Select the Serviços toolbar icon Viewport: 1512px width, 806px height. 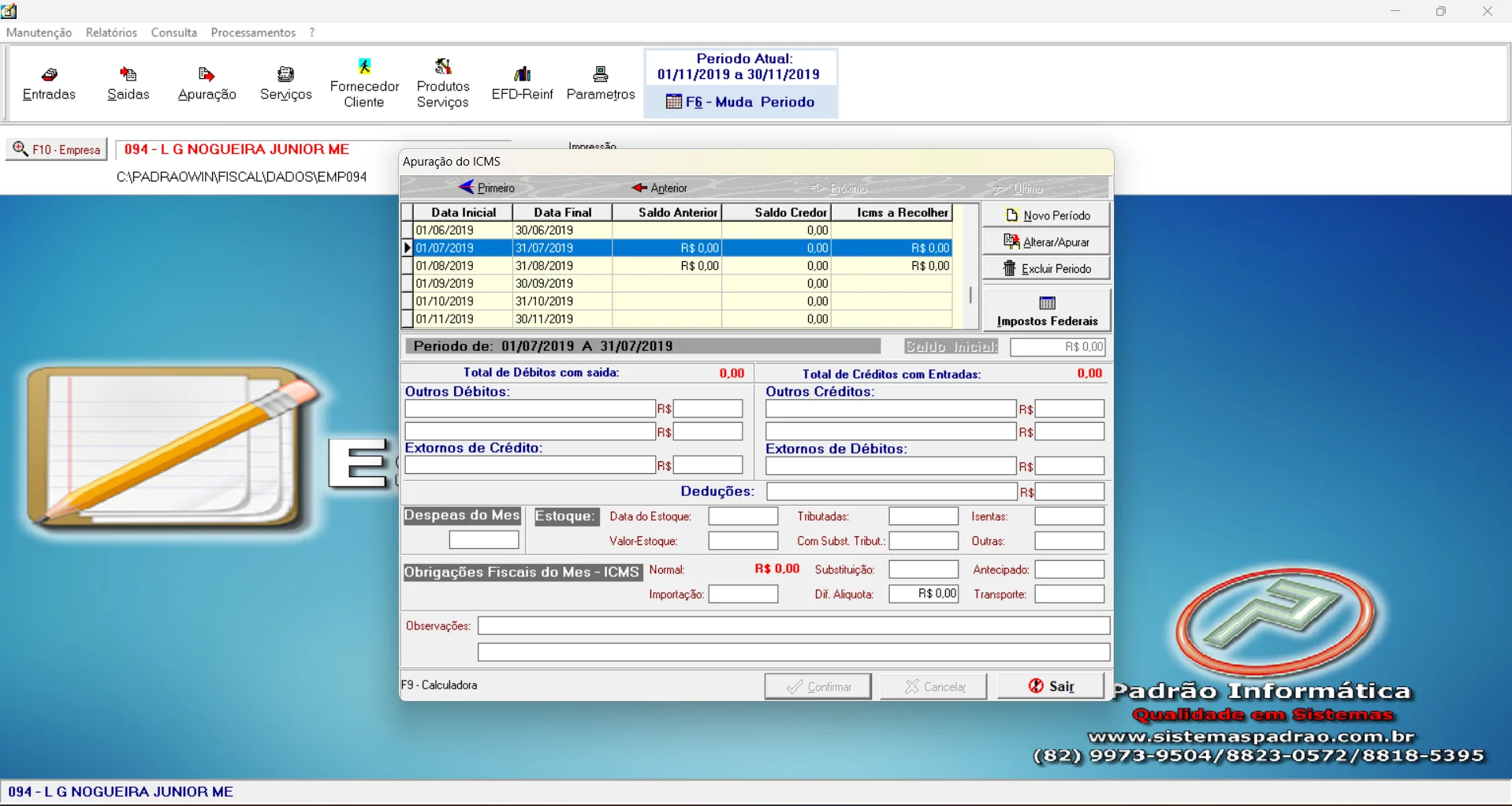pos(285,83)
